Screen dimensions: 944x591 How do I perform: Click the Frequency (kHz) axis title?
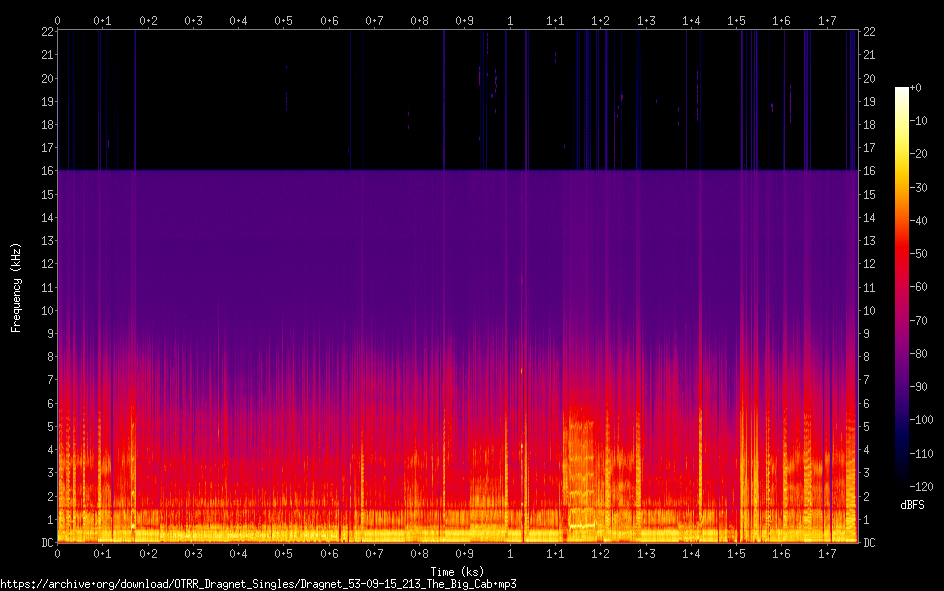[x=16, y=287]
